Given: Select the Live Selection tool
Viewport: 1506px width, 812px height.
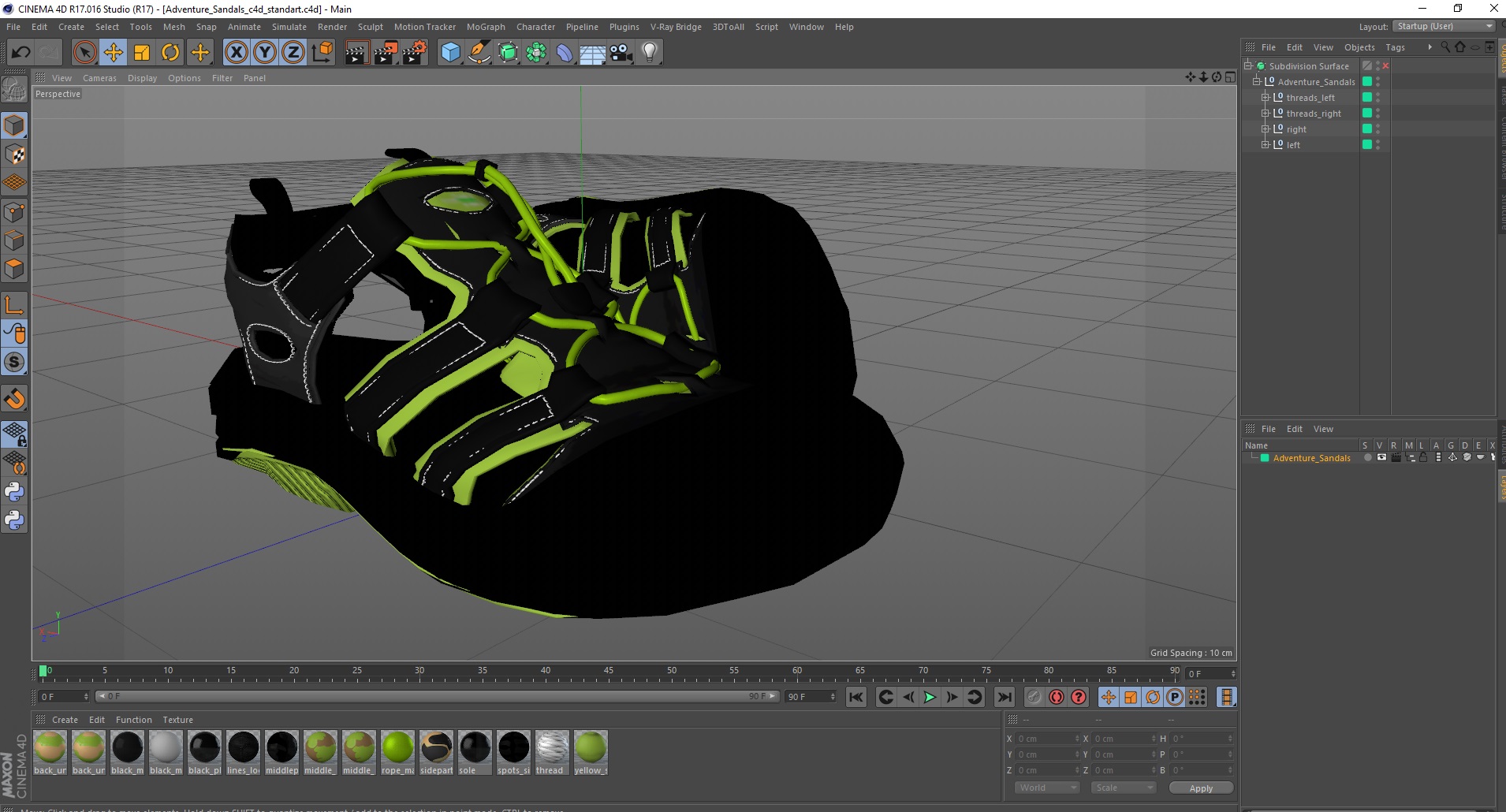Looking at the screenshot, I should point(84,53).
